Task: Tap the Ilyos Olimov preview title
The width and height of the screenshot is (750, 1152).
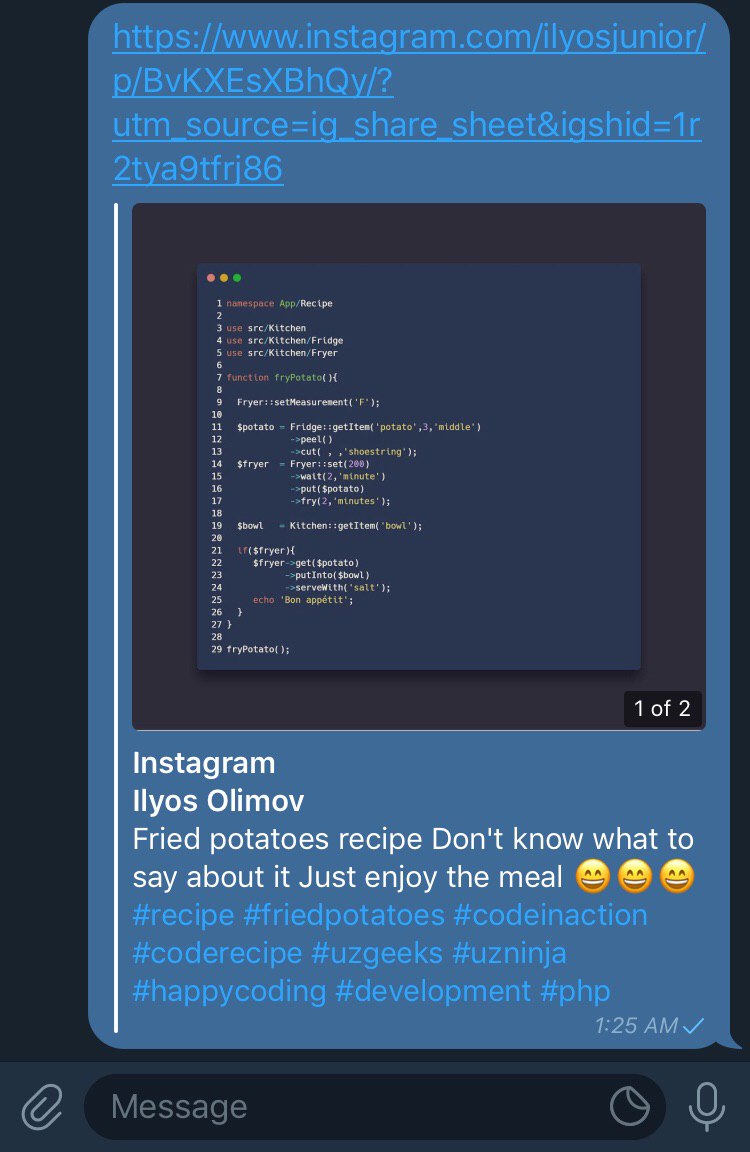Action: [x=218, y=801]
